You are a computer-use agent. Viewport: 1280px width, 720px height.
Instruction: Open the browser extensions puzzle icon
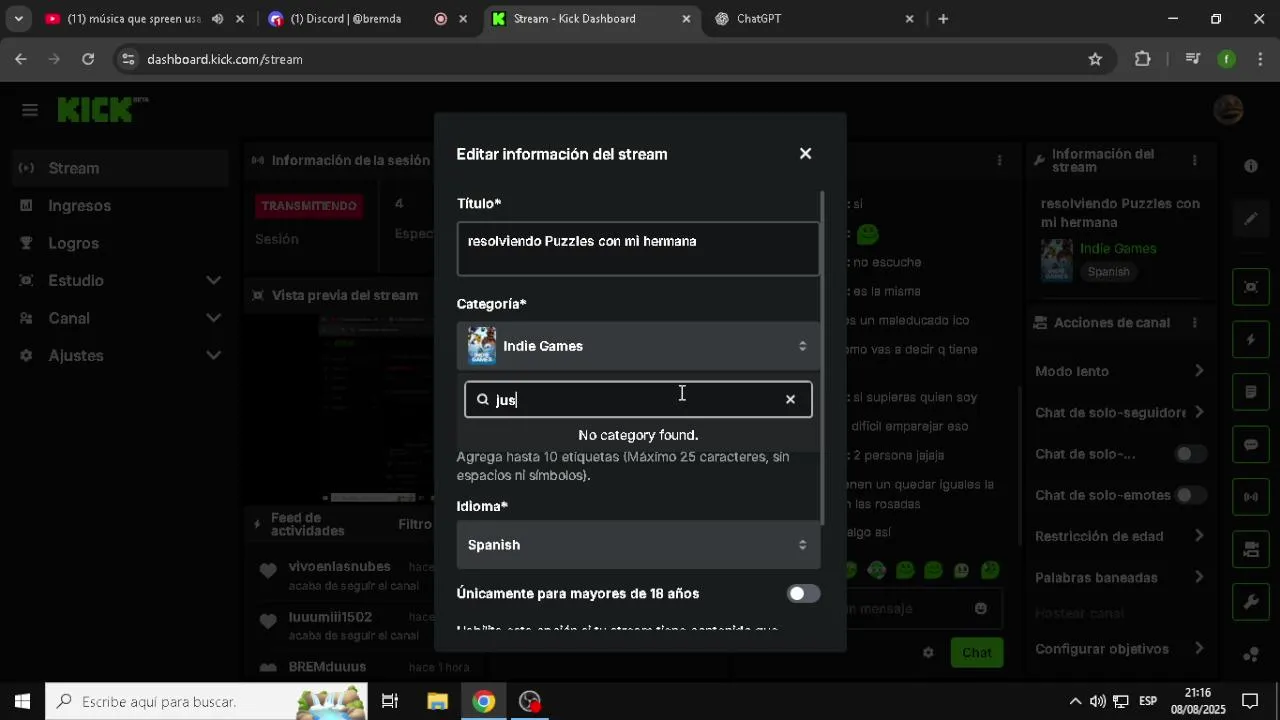(1143, 59)
